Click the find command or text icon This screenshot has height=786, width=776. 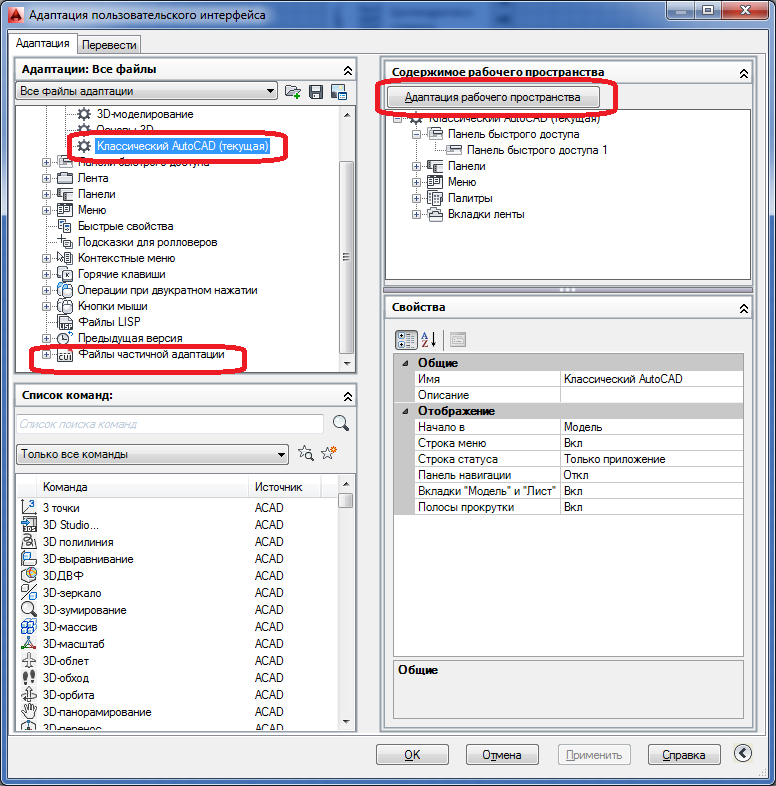[x=306, y=454]
